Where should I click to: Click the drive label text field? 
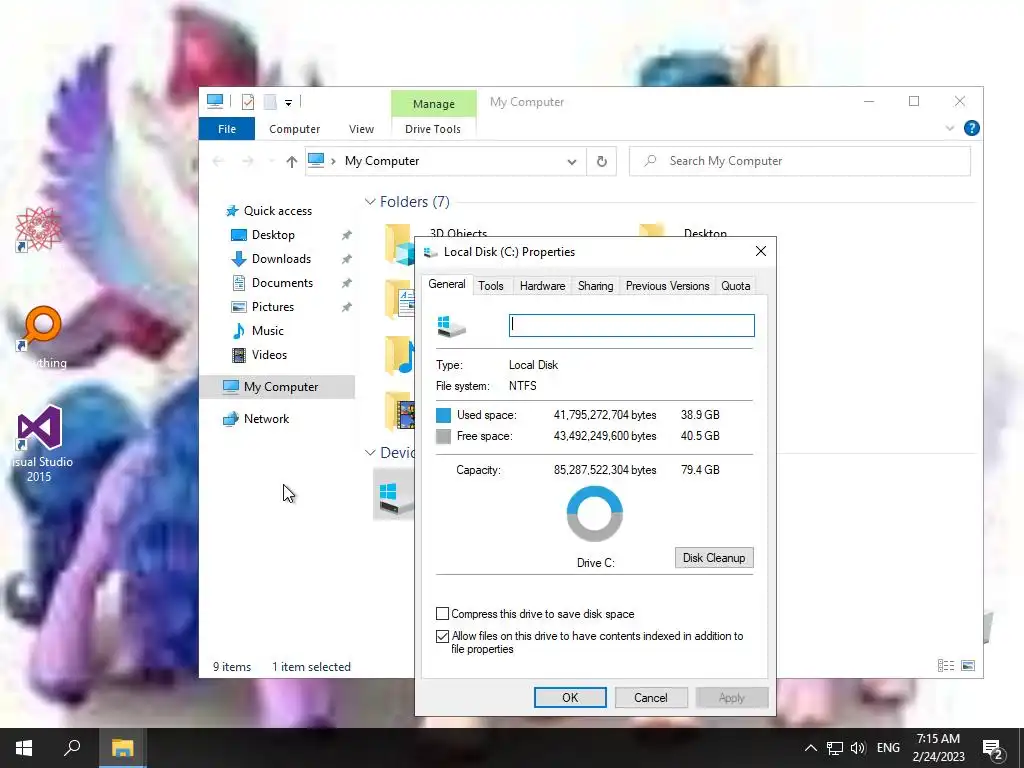click(632, 325)
